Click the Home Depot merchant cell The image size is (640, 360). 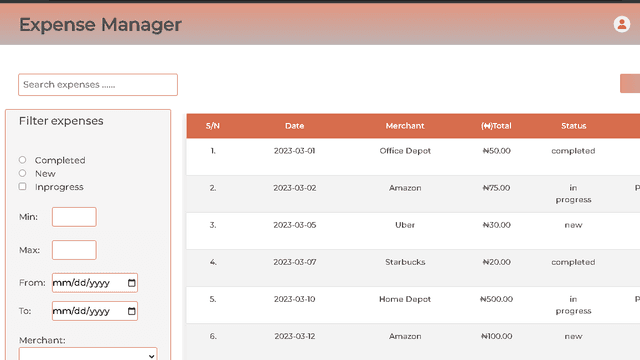[405, 299]
